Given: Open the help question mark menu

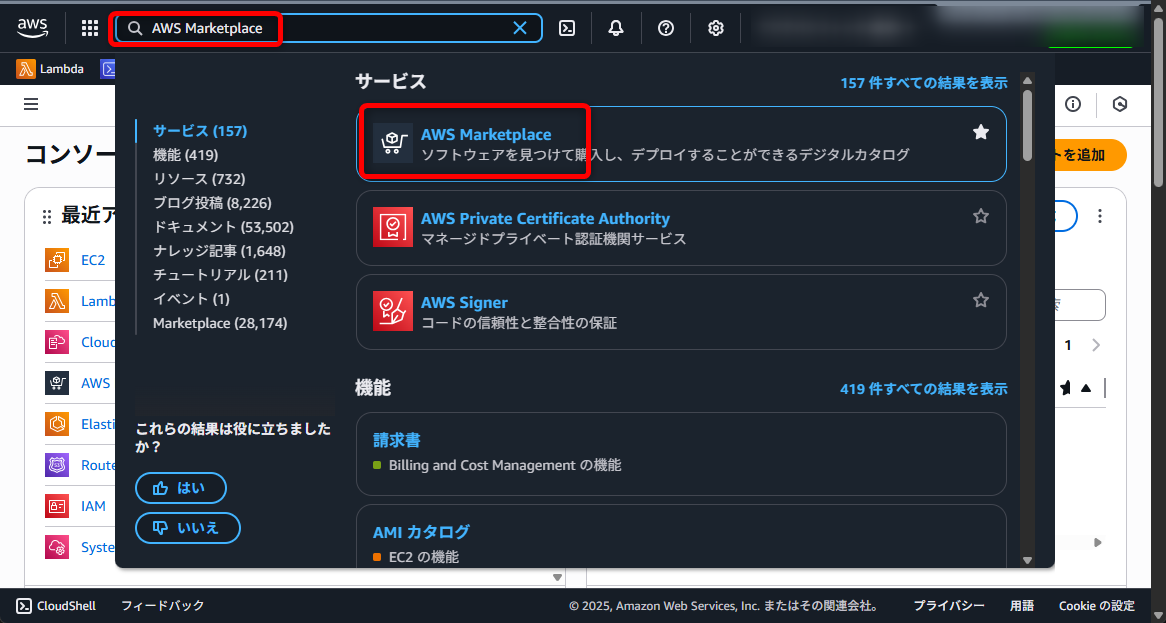Looking at the screenshot, I should coord(666,28).
